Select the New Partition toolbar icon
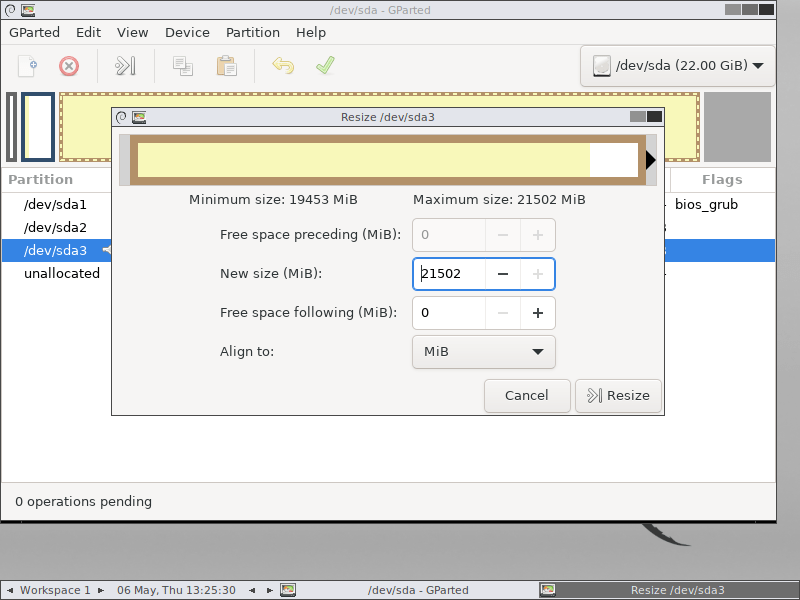Viewport: 800px width, 600px height. pos(25,65)
